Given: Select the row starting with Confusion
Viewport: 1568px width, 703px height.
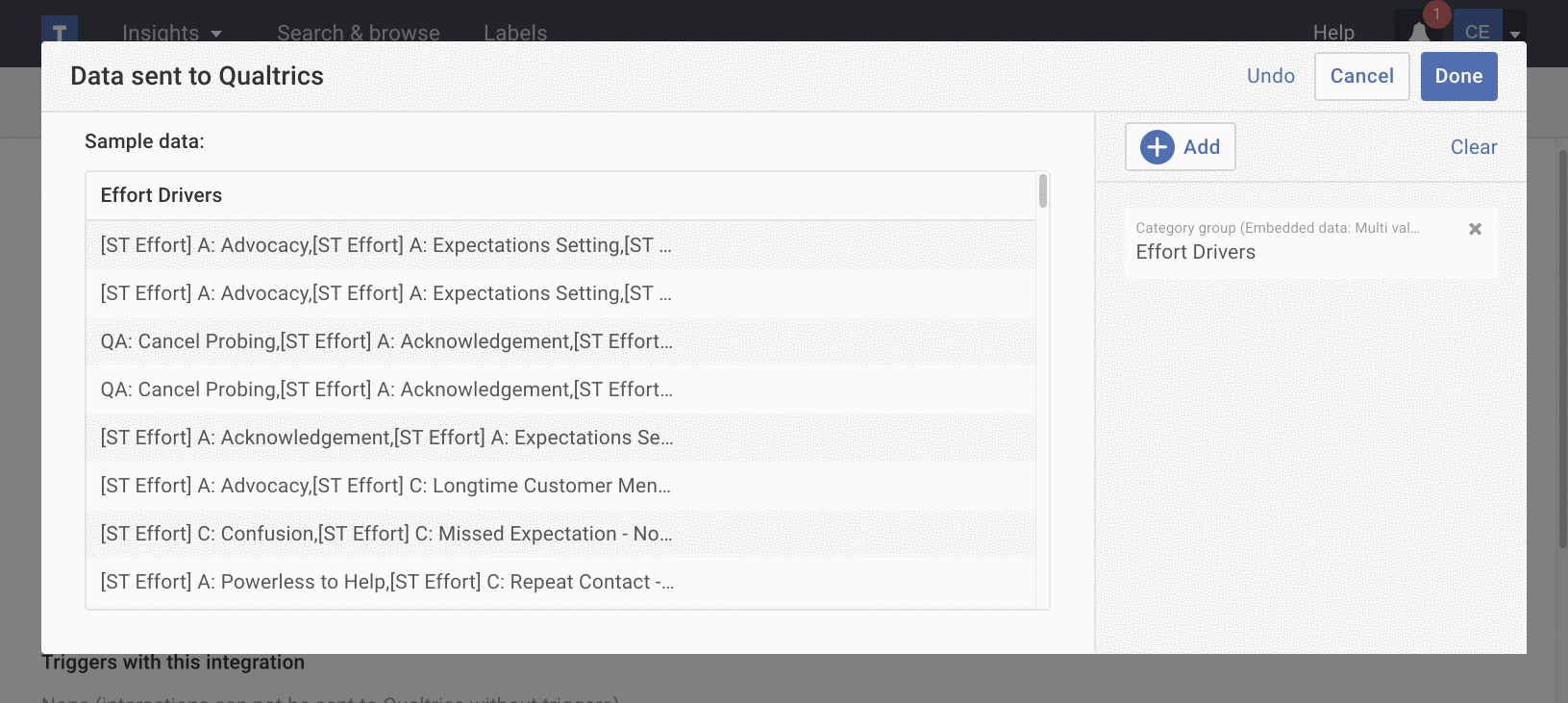Looking at the screenshot, I should click(386, 534).
